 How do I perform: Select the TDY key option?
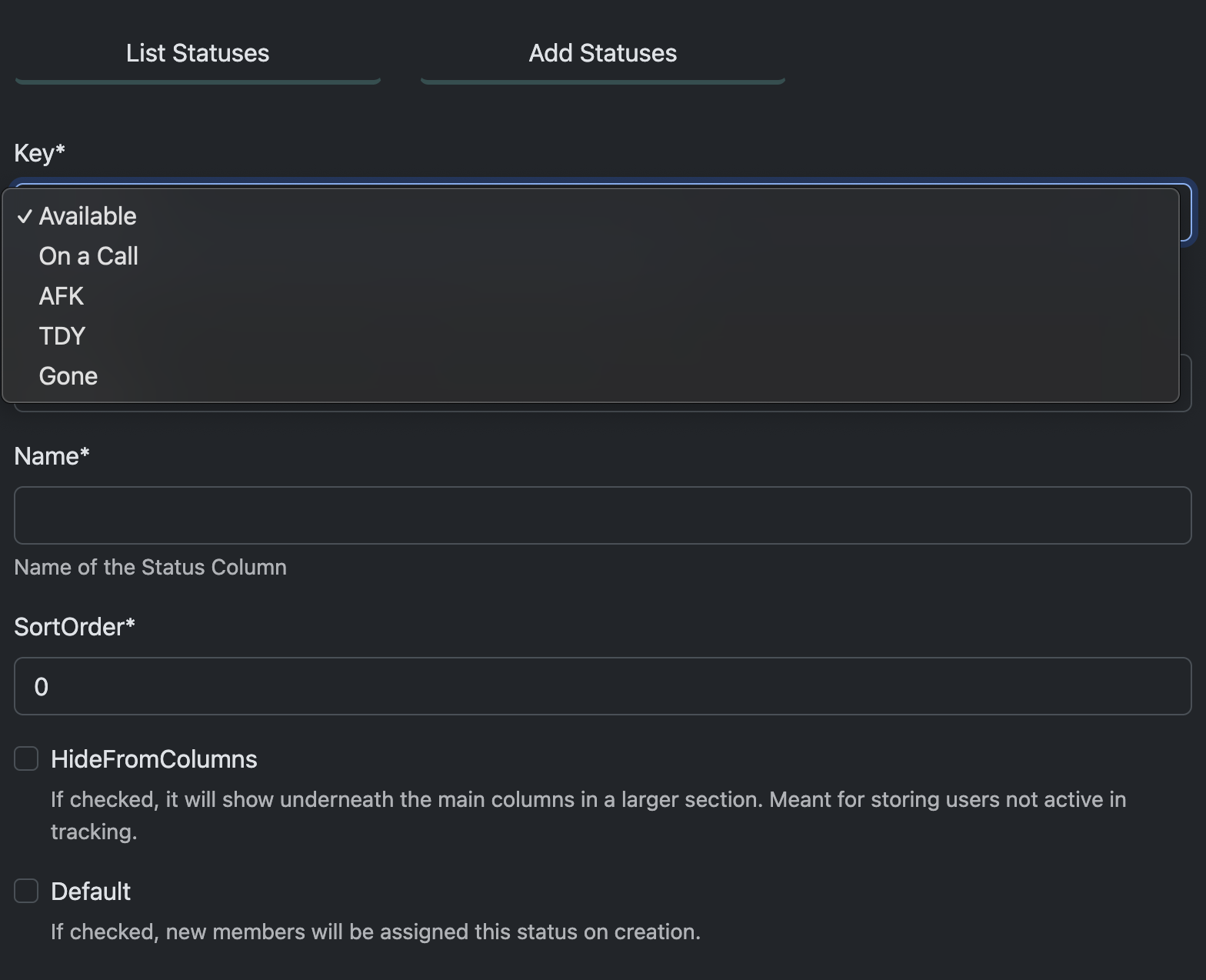(62, 337)
